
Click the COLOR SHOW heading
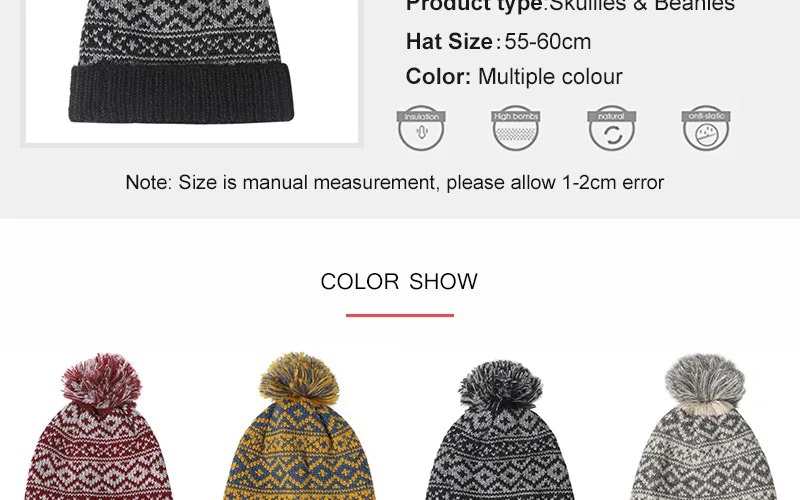click(x=399, y=282)
